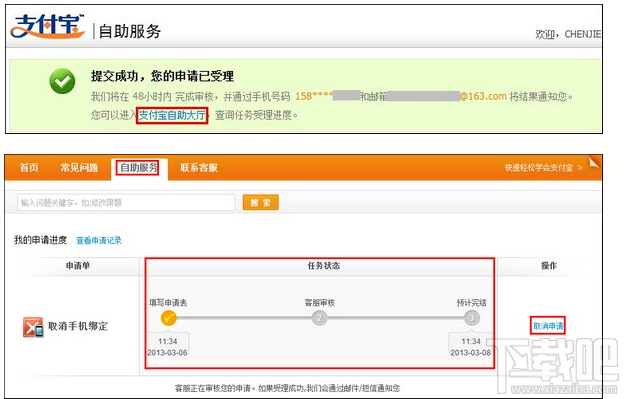Click the 2013-03-06 start date label
The height and width of the screenshot is (399, 626).
click(x=167, y=353)
